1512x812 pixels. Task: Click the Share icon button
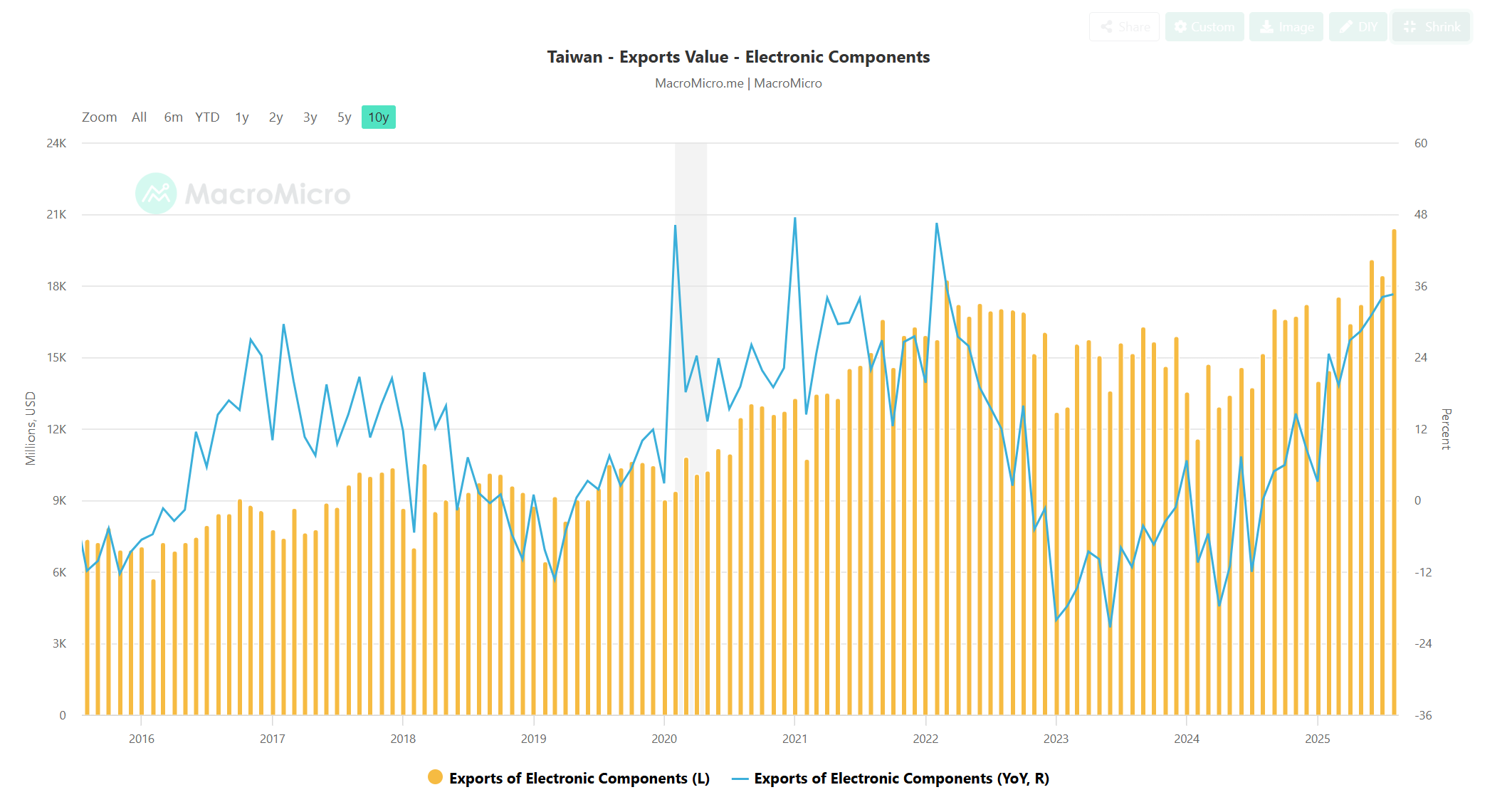pyautogui.click(x=1124, y=27)
